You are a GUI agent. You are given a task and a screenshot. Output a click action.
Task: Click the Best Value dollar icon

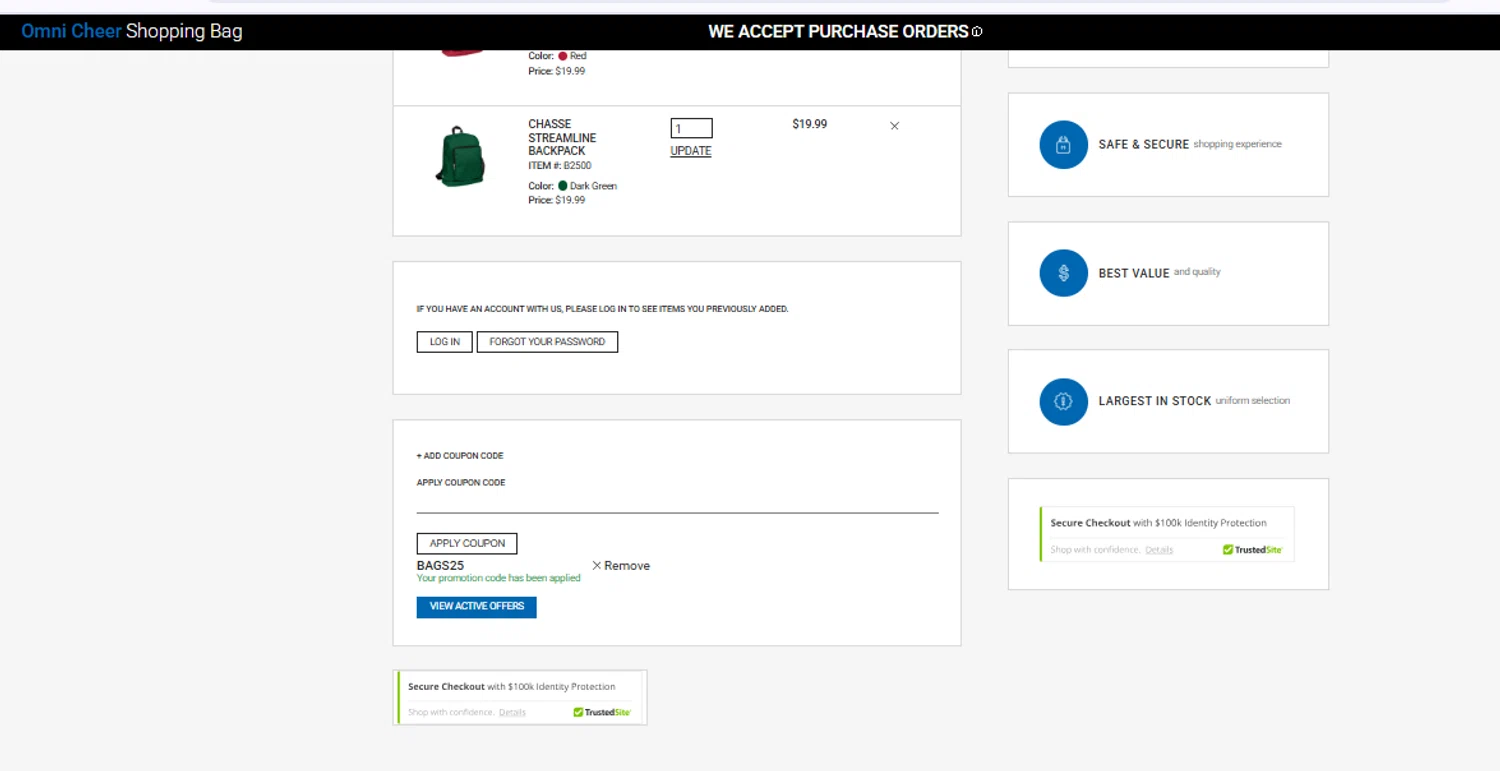tap(1063, 273)
